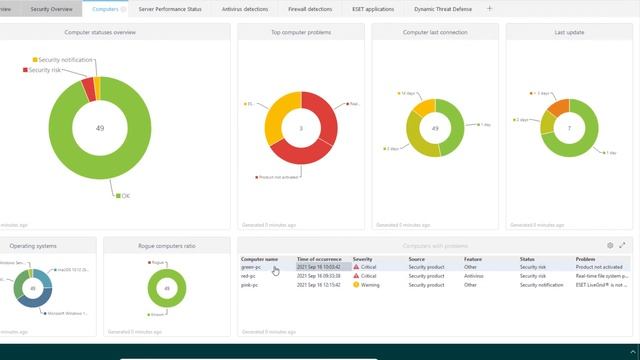640x360 pixels.
Task: Click Computer last connection panel header
Action: [x=435, y=32]
